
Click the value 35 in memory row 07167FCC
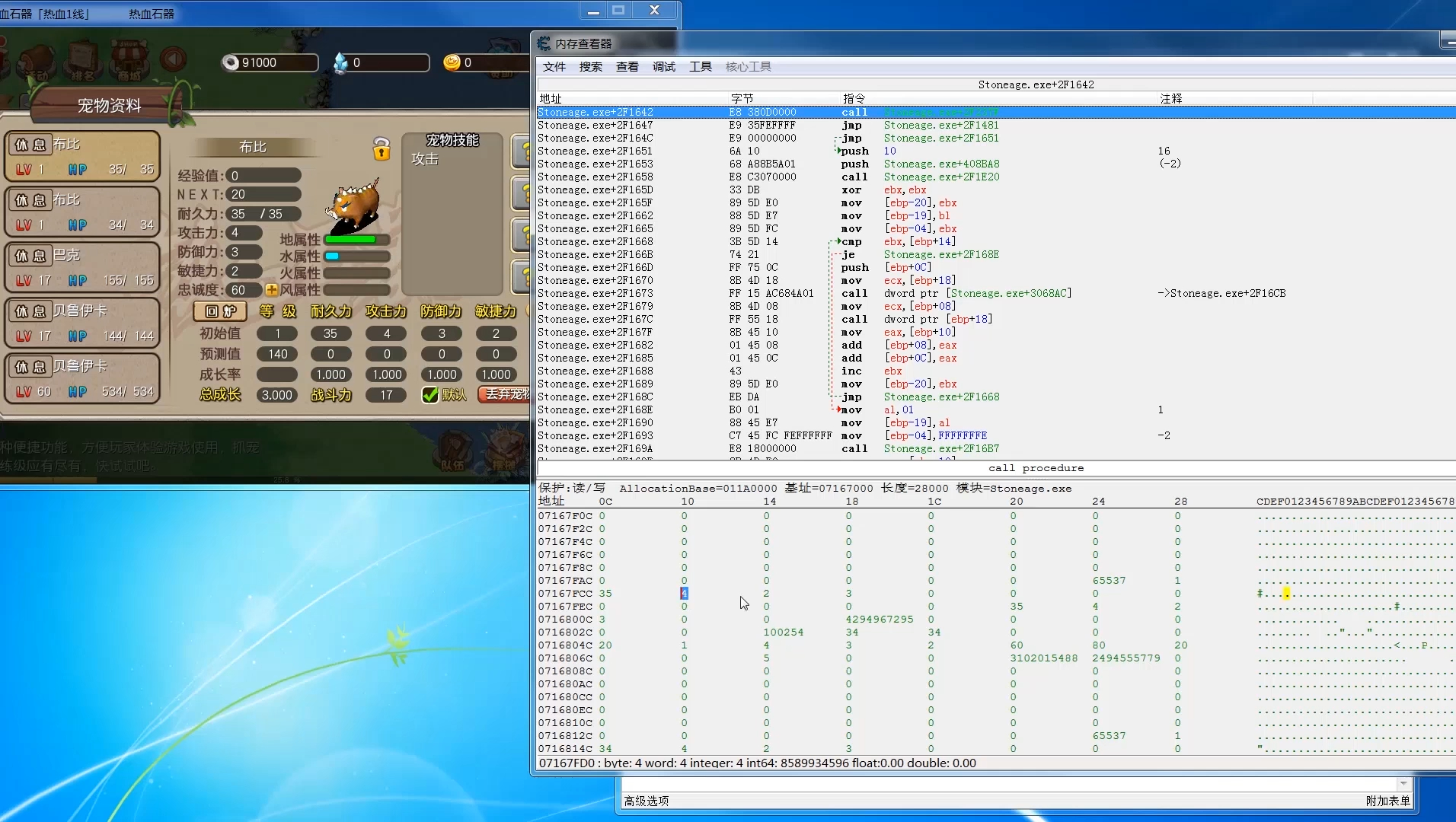pyautogui.click(x=605, y=593)
